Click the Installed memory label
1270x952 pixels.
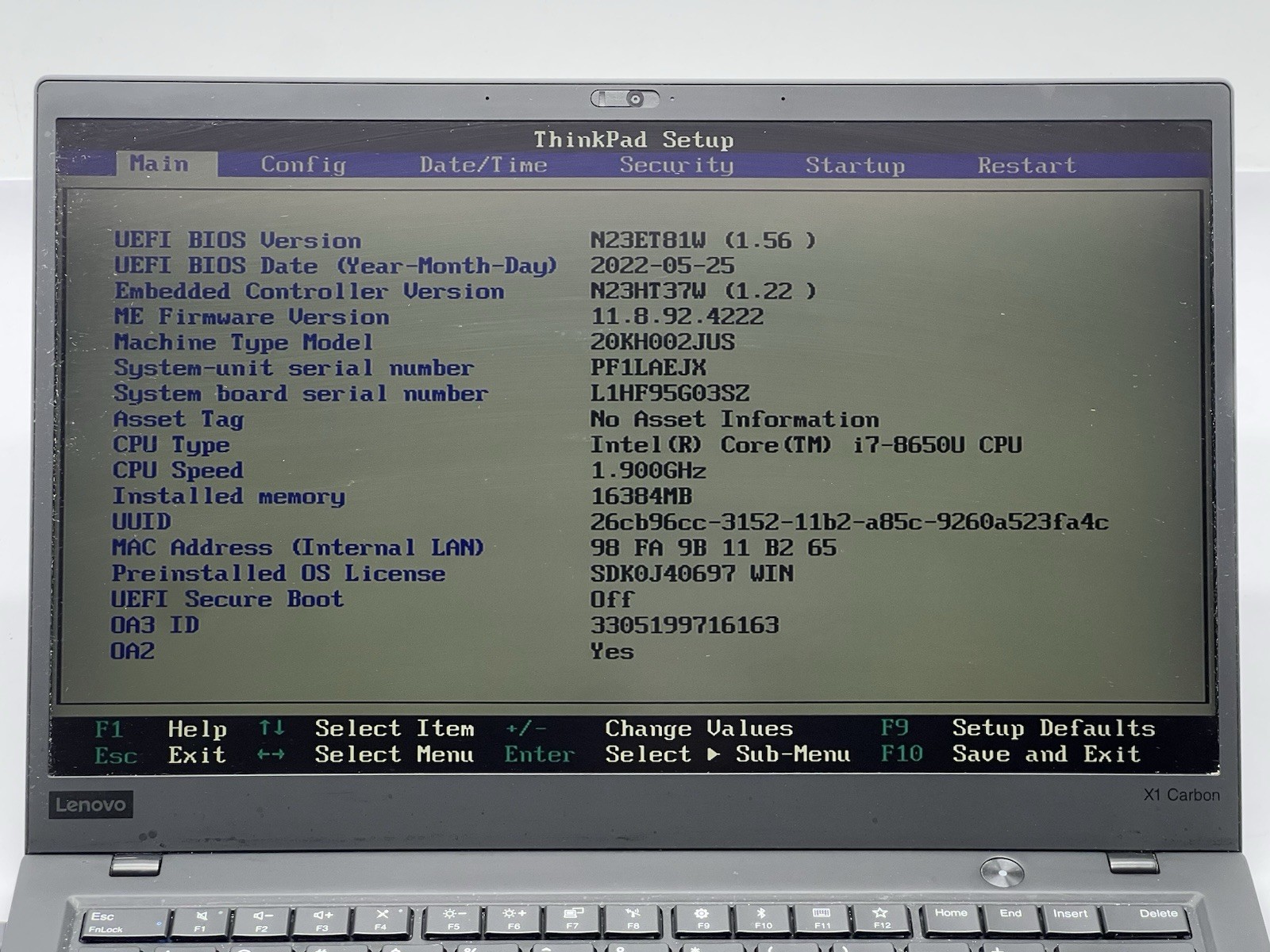(x=229, y=496)
